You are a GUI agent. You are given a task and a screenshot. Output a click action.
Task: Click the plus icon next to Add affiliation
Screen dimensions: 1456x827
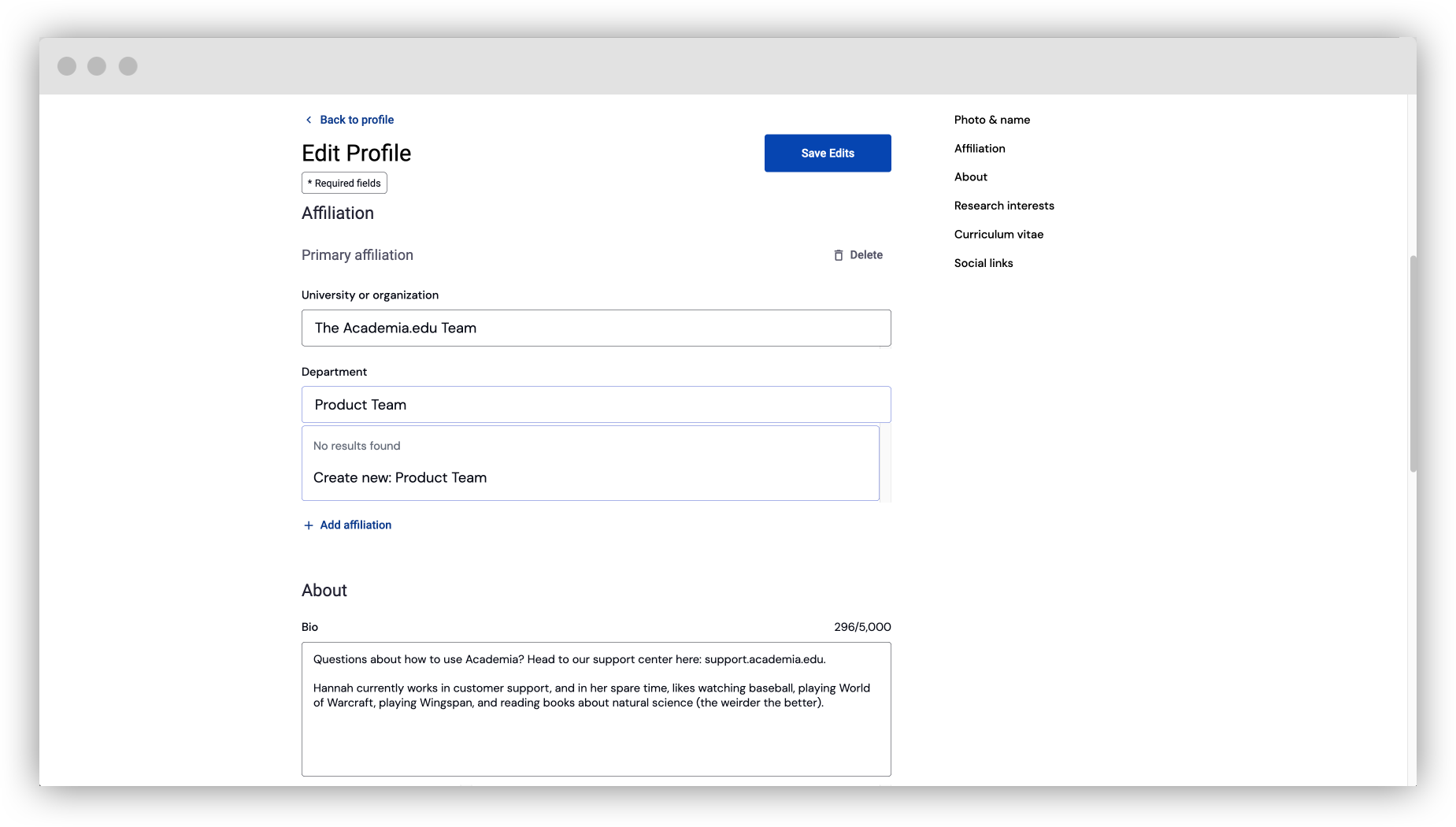coord(307,525)
